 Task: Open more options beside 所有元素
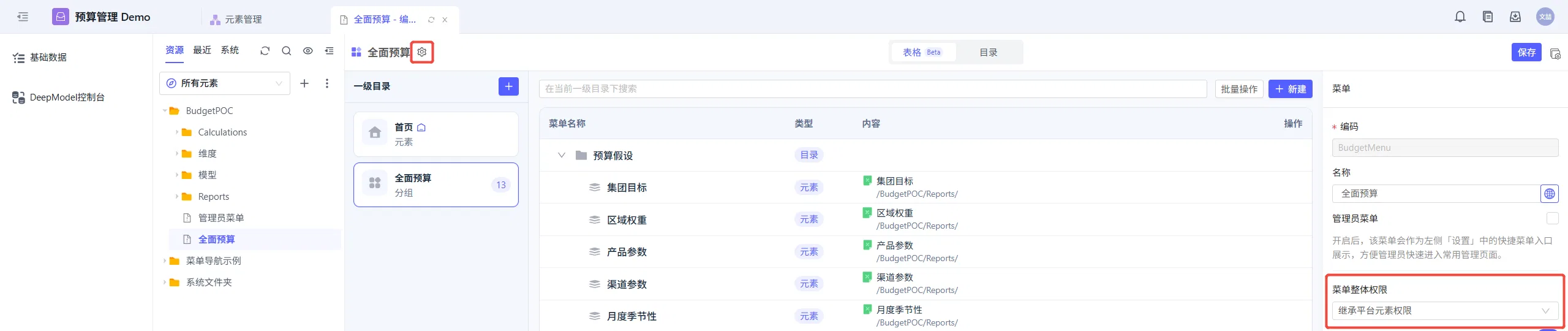pyautogui.click(x=327, y=83)
